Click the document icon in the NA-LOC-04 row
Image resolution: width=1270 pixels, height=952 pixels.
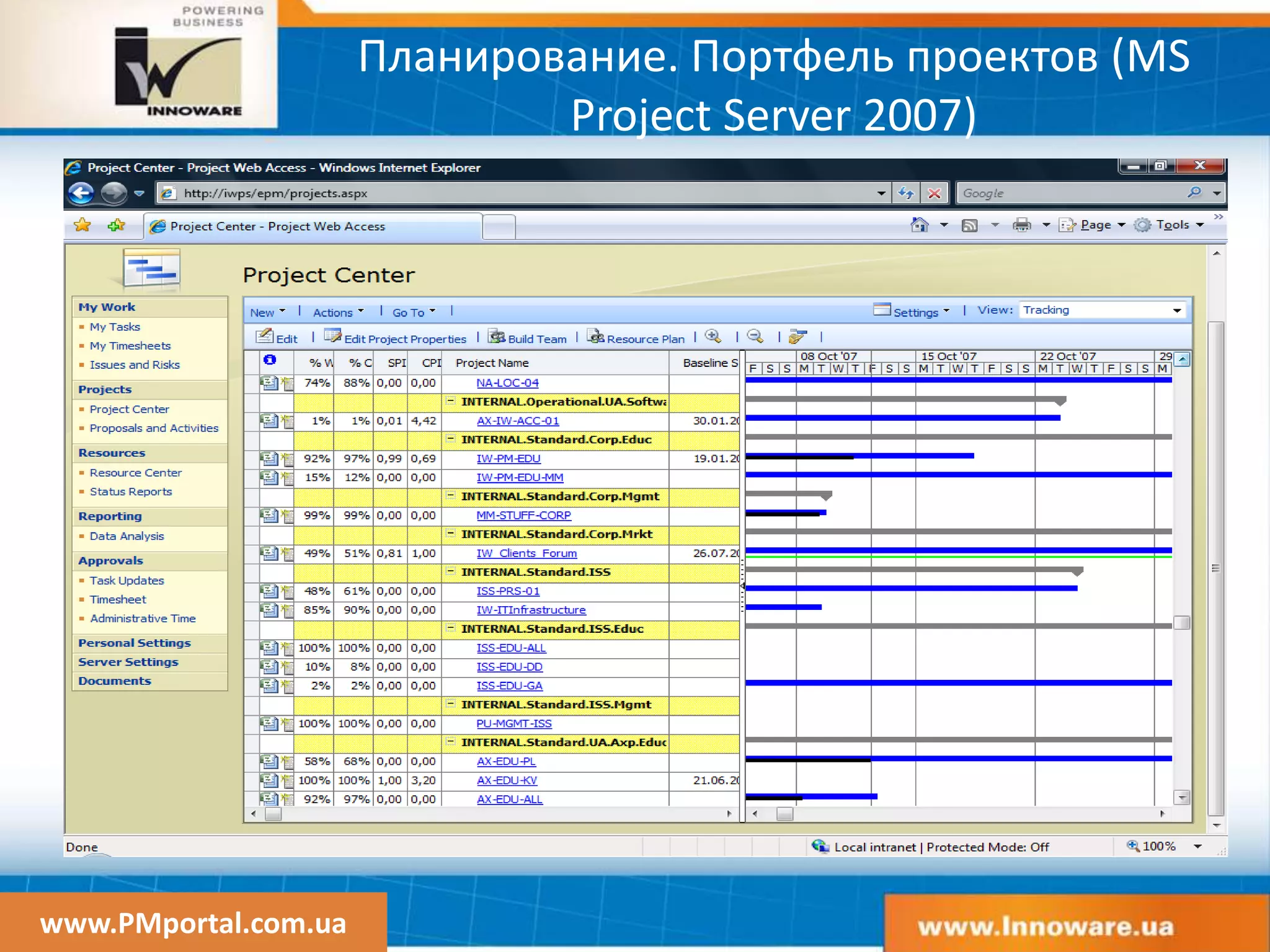(x=269, y=383)
